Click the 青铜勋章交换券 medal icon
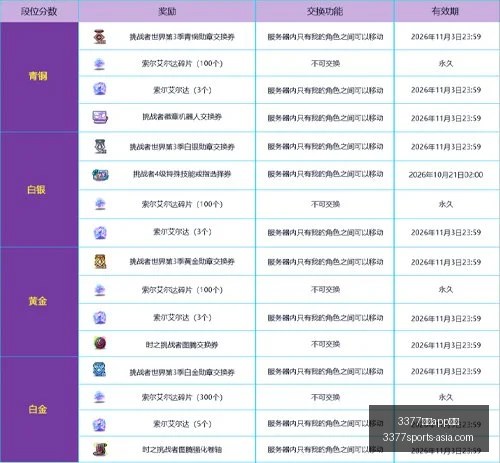 coord(99,37)
